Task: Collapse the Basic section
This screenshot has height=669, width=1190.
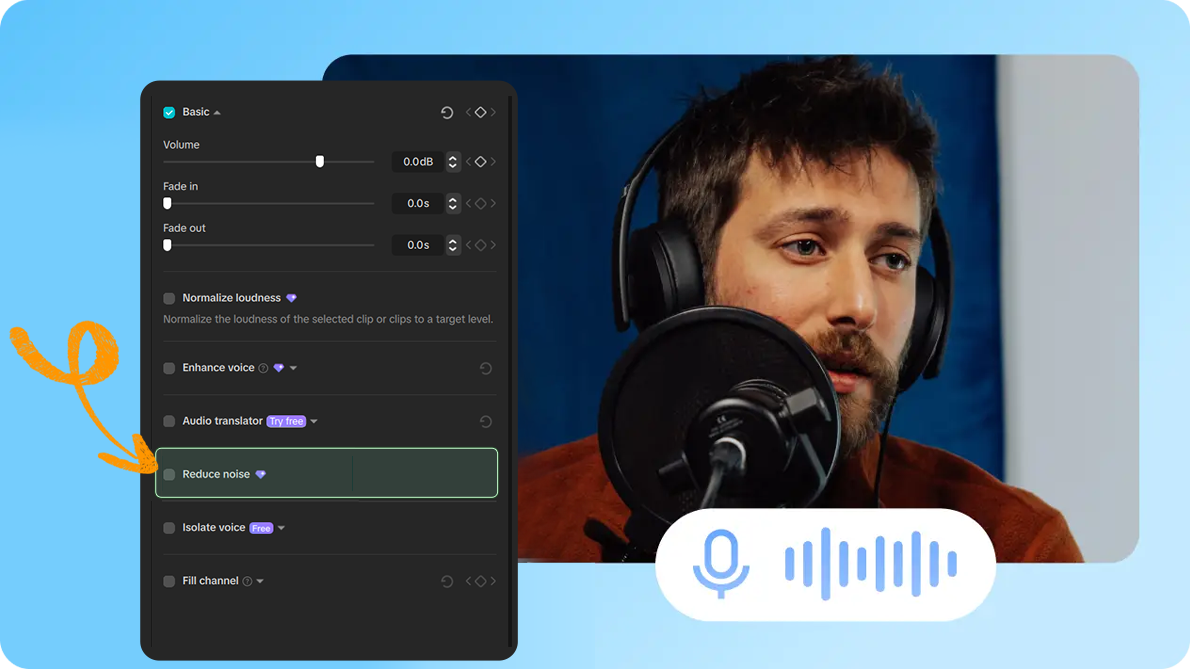Action: 217,112
